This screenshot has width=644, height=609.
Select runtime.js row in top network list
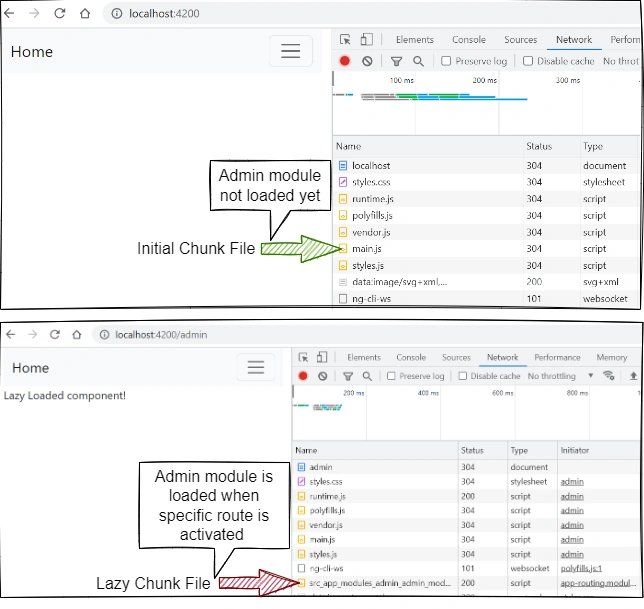[x=486, y=199]
